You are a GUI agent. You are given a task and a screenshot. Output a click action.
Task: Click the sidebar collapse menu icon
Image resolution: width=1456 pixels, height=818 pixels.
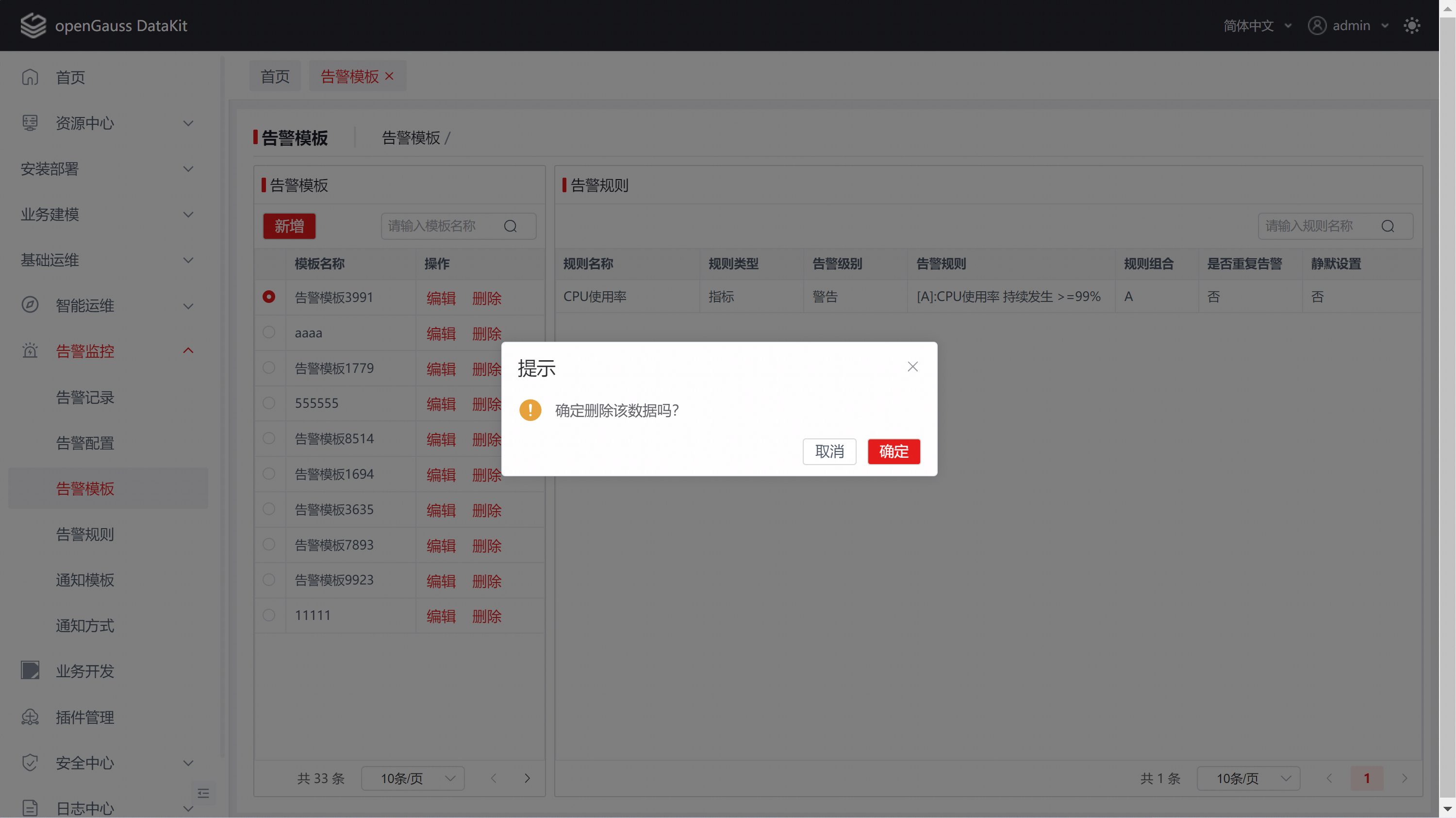point(203,793)
